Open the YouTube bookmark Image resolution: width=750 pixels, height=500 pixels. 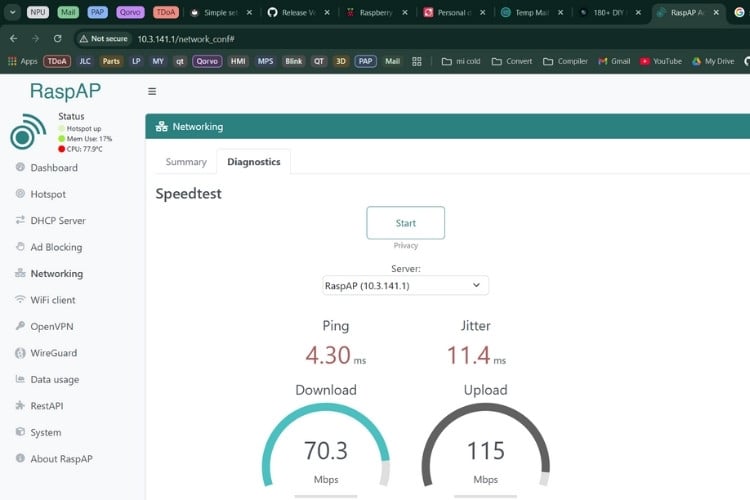pos(661,61)
